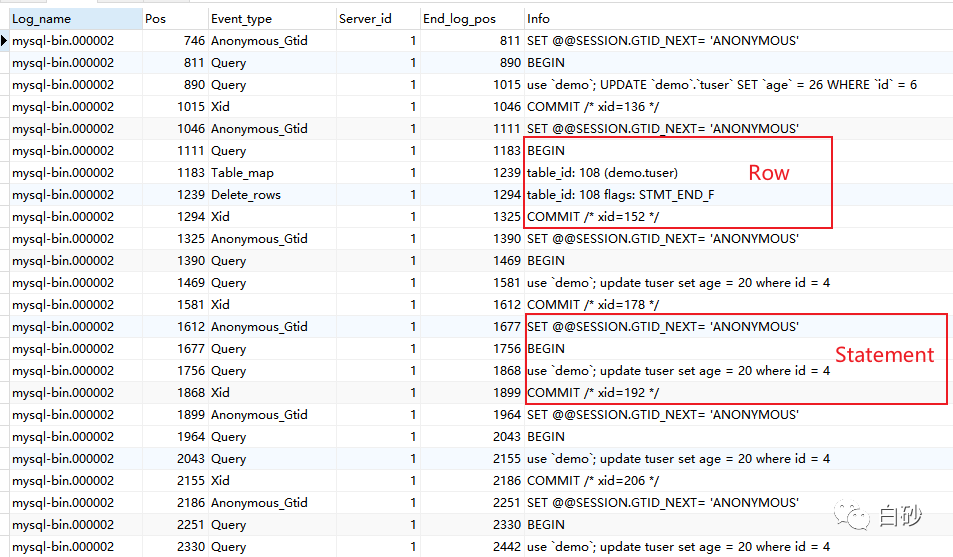953x557 pixels.
Task: Sort by the Pos column header
Action: pos(175,19)
